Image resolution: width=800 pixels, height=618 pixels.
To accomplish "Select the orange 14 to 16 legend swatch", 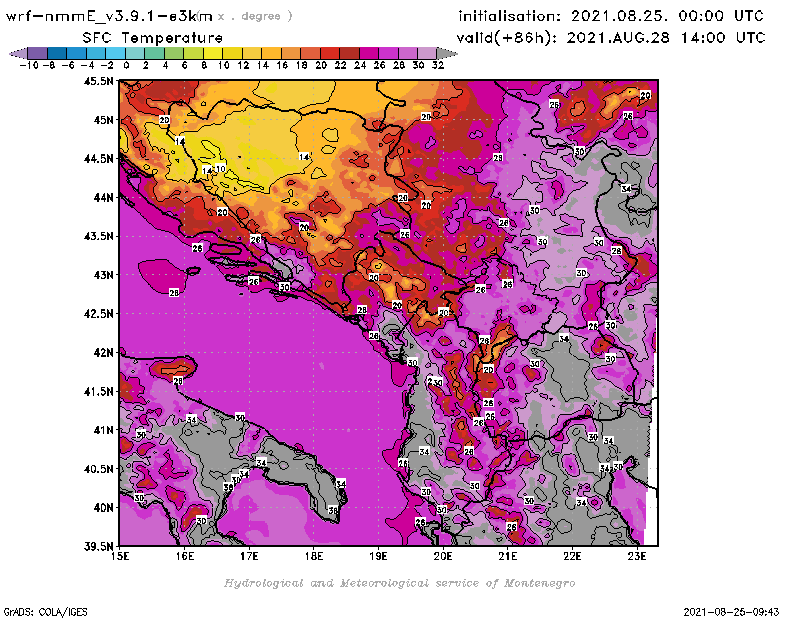I will (271, 53).
